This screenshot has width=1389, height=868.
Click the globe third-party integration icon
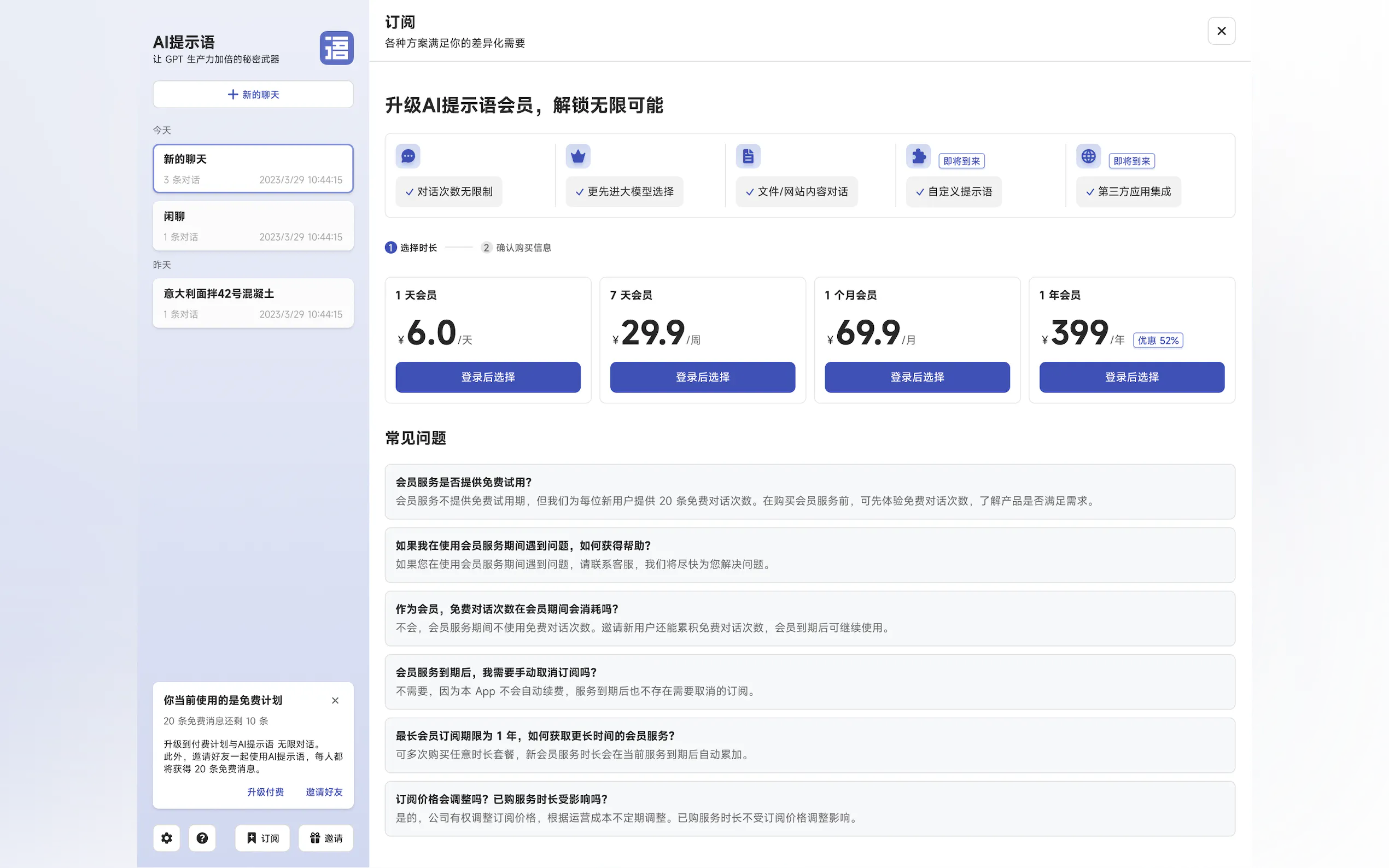(x=1088, y=156)
